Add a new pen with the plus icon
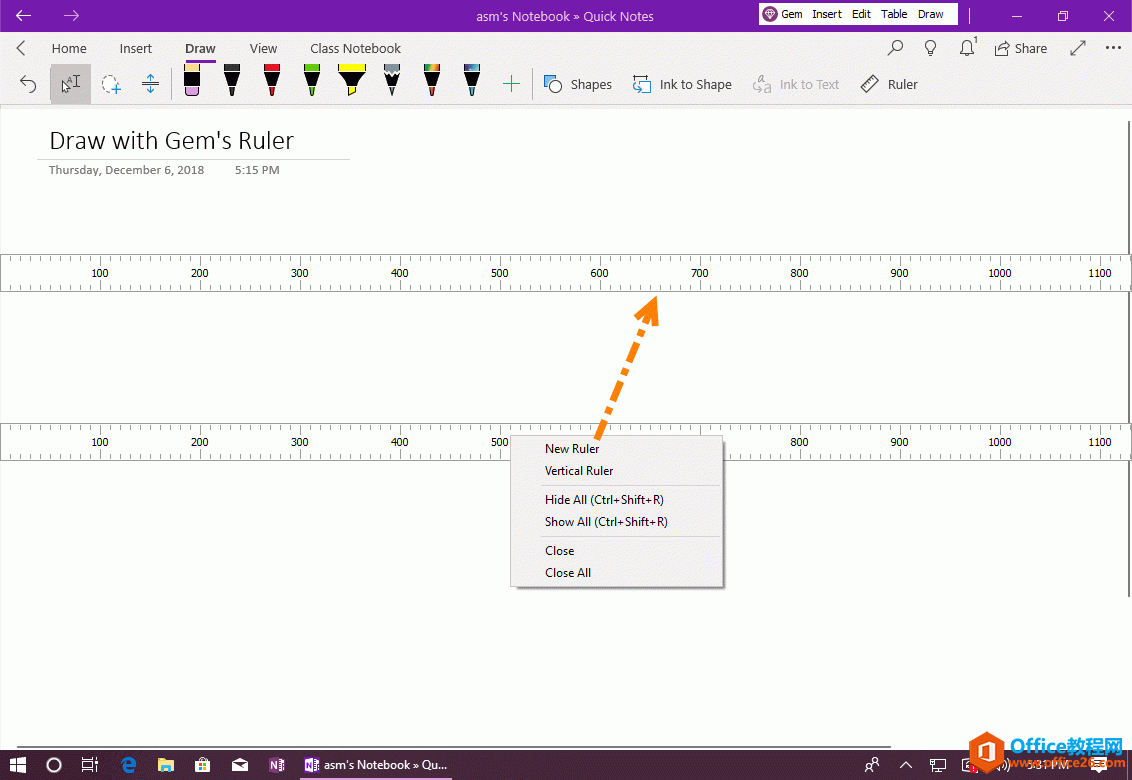Viewport: 1132px width, 780px height. coord(511,84)
